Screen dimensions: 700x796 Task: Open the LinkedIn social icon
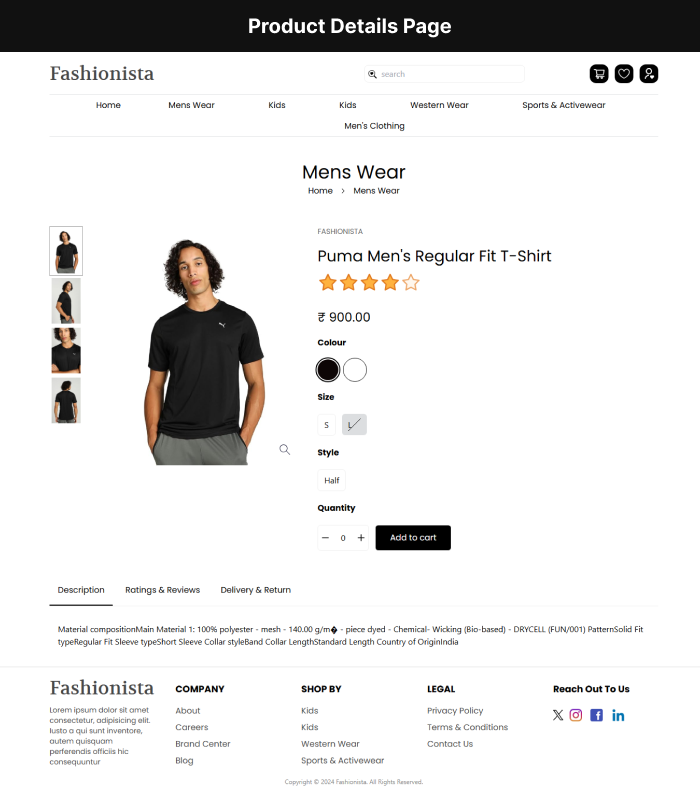(618, 715)
